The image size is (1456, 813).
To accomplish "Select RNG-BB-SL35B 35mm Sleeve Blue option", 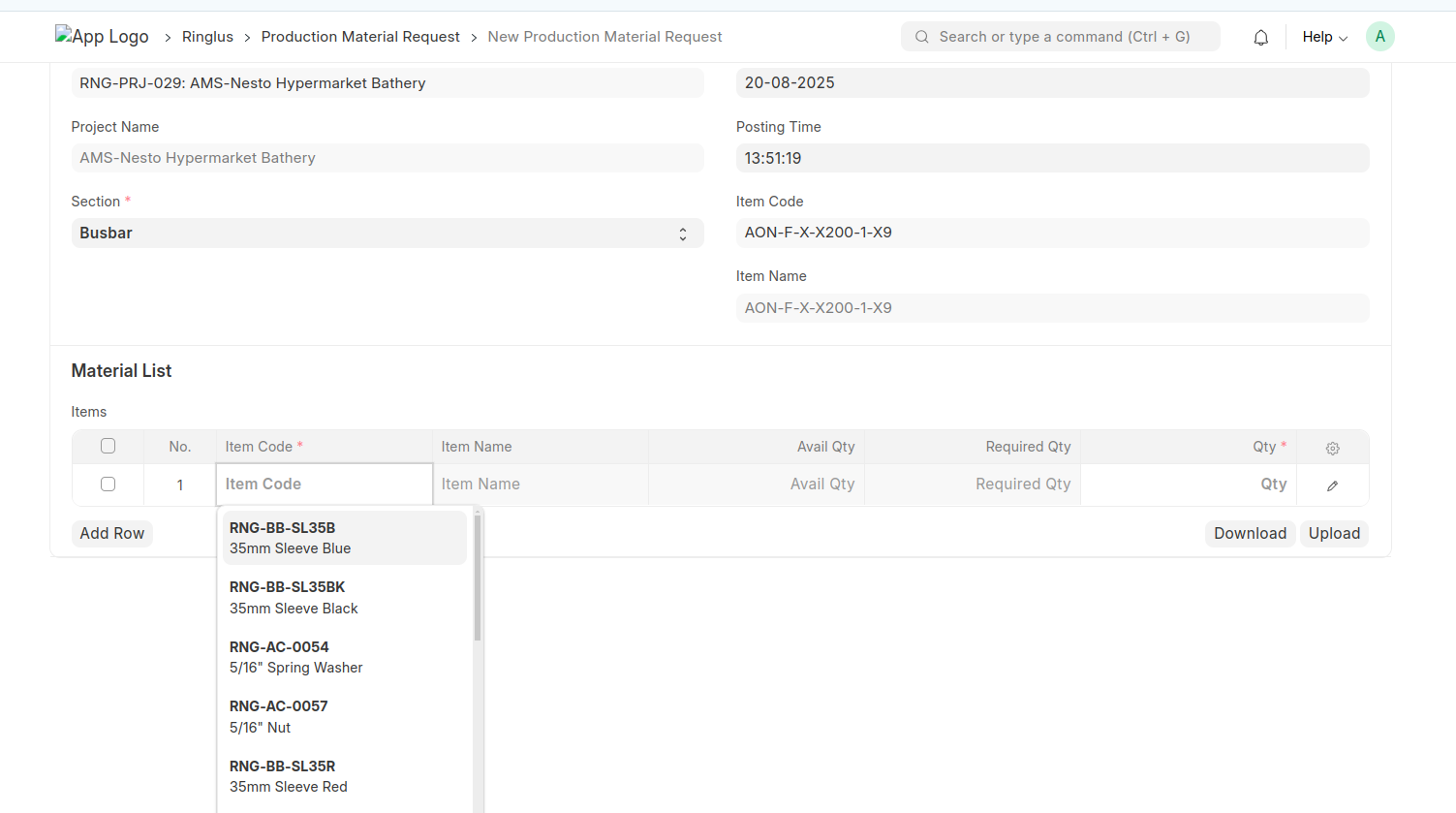I will tap(344, 538).
